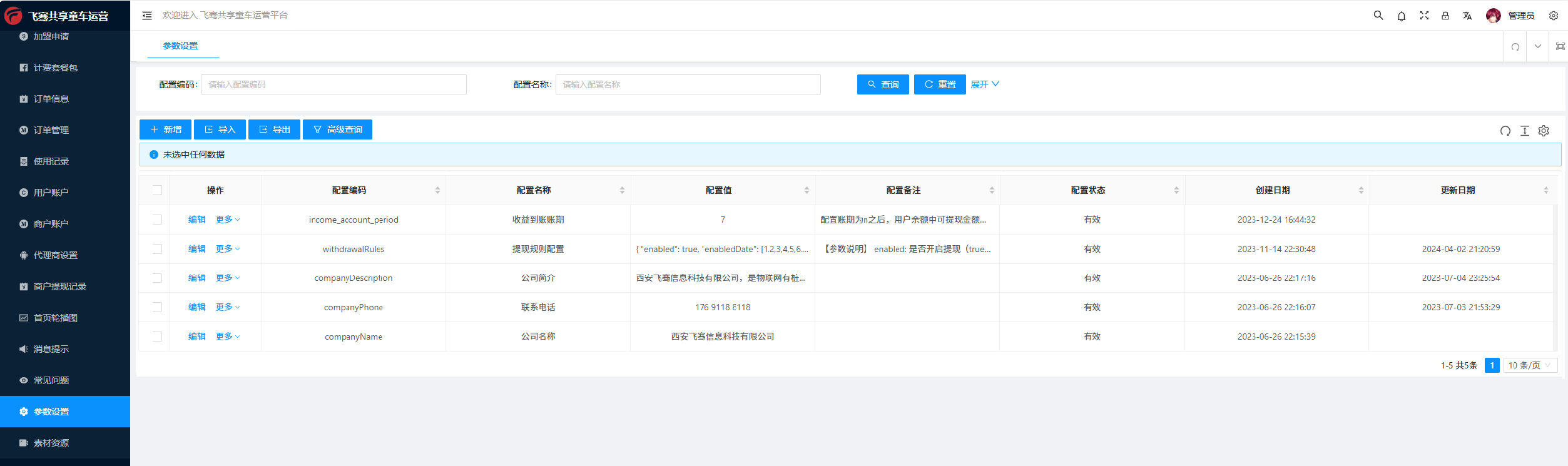Viewport: 1568px width, 466px height.
Task: Collapse the sidebar menu toggle icon
Action: click(147, 16)
